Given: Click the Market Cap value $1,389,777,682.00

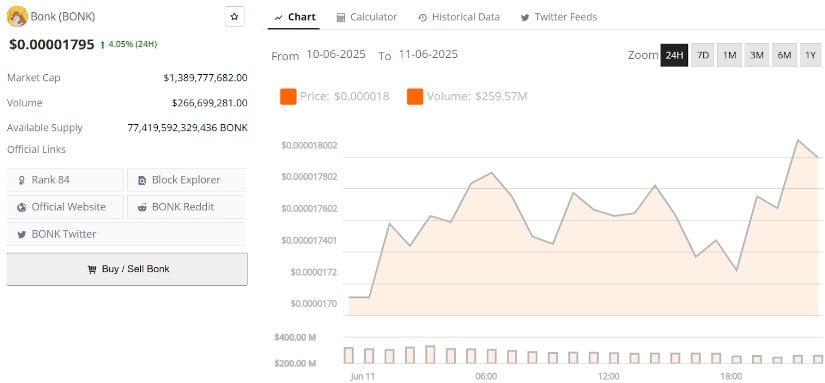Looking at the screenshot, I should tap(205, 78).
